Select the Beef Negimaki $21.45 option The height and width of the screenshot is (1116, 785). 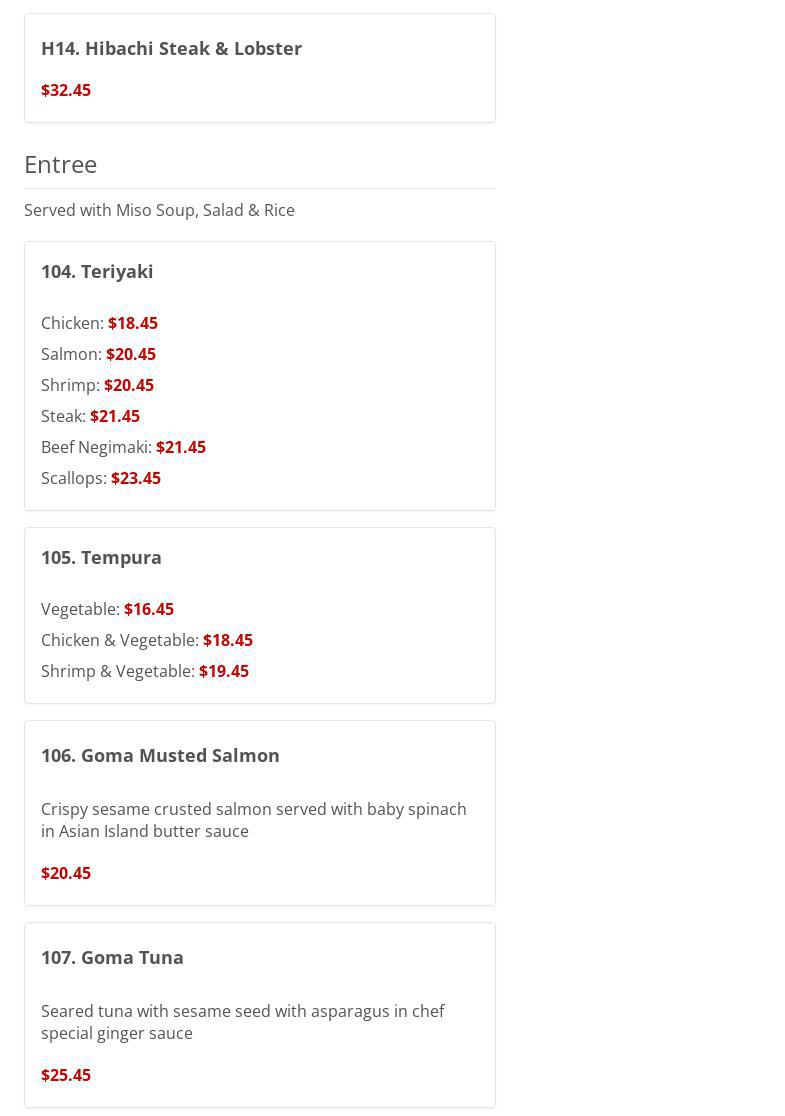[x=124, y=447]
